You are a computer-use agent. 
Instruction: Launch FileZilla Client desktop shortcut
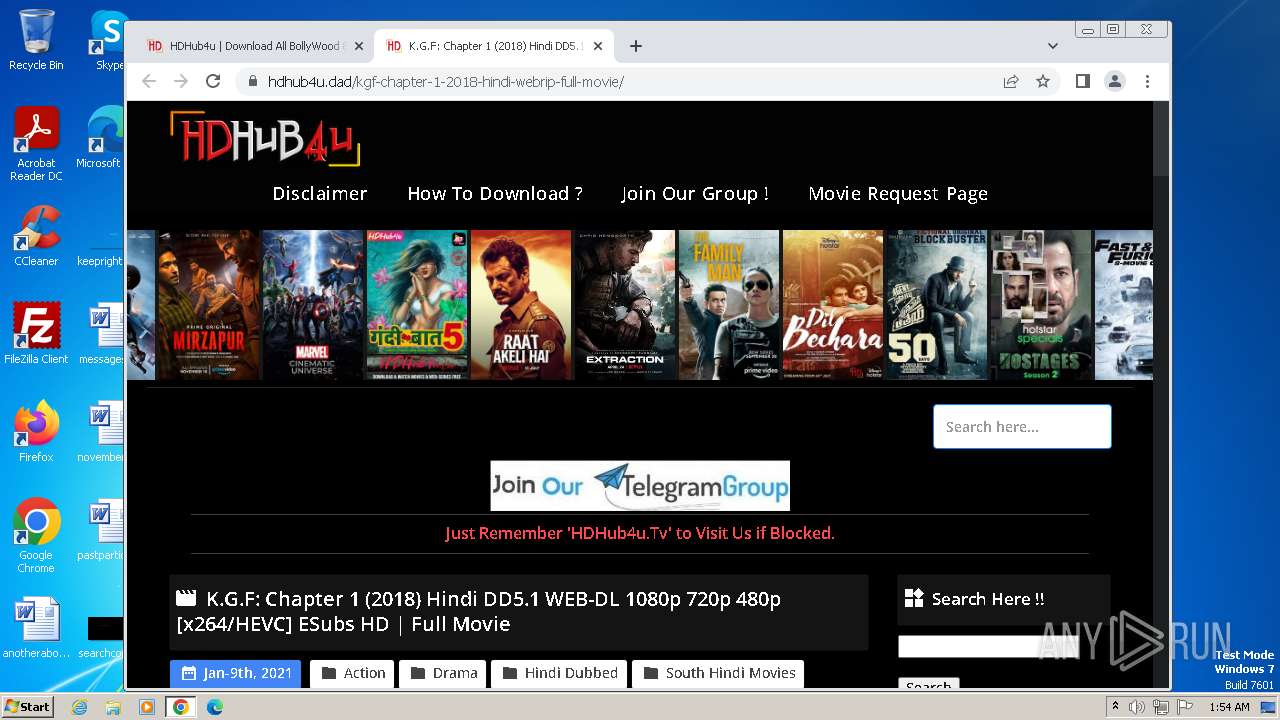[36, 334]
